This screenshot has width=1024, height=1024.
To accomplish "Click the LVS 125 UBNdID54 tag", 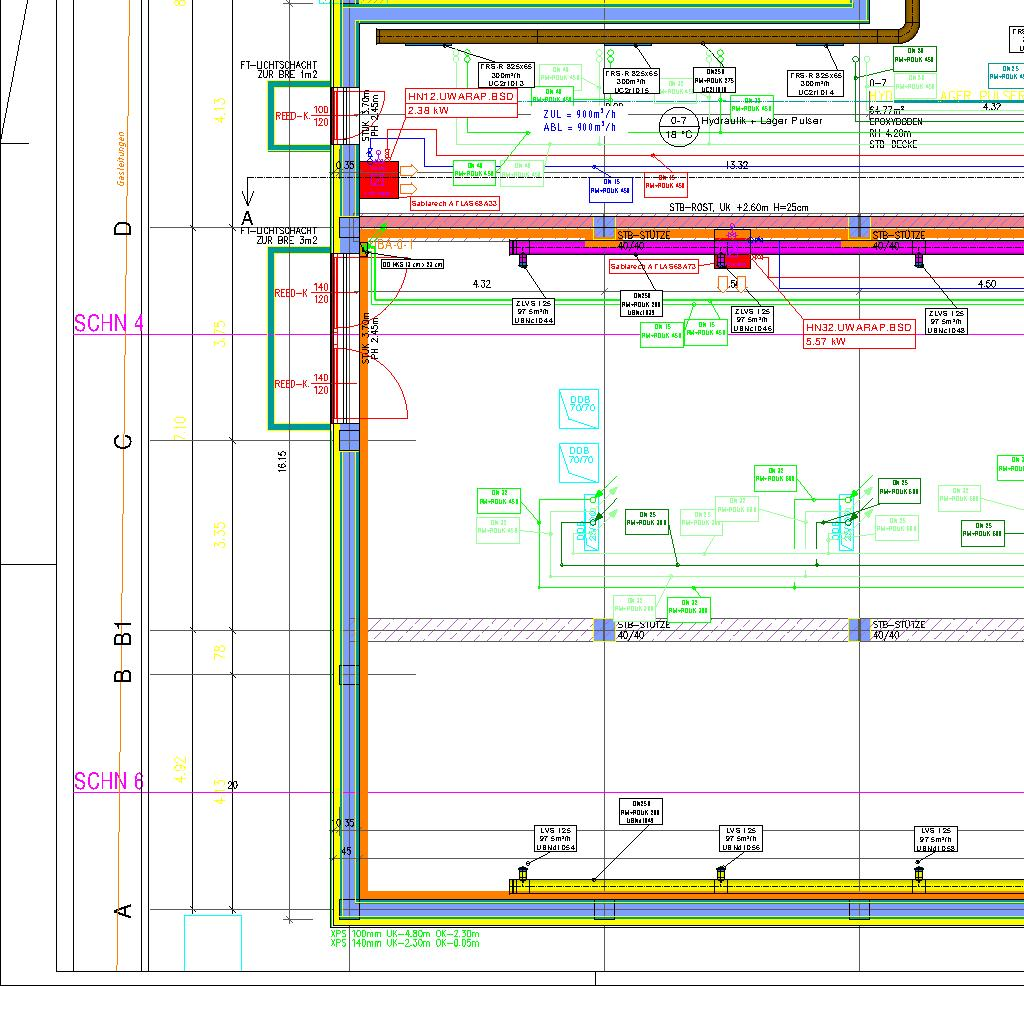I will [x=555, y=839].
